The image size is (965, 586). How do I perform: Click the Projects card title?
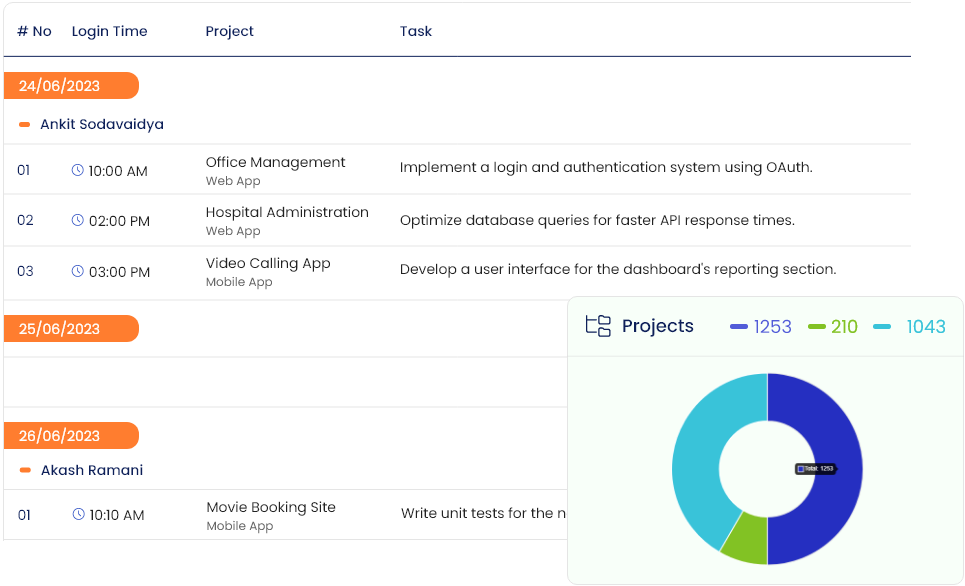click(x=657, y=326)
